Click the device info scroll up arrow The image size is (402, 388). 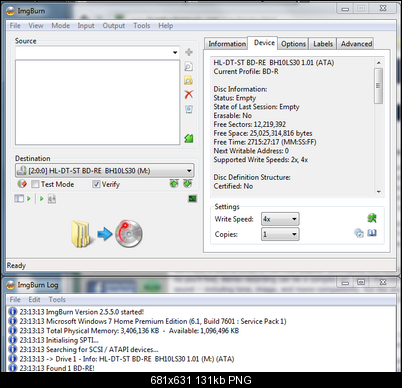(378, 63)
